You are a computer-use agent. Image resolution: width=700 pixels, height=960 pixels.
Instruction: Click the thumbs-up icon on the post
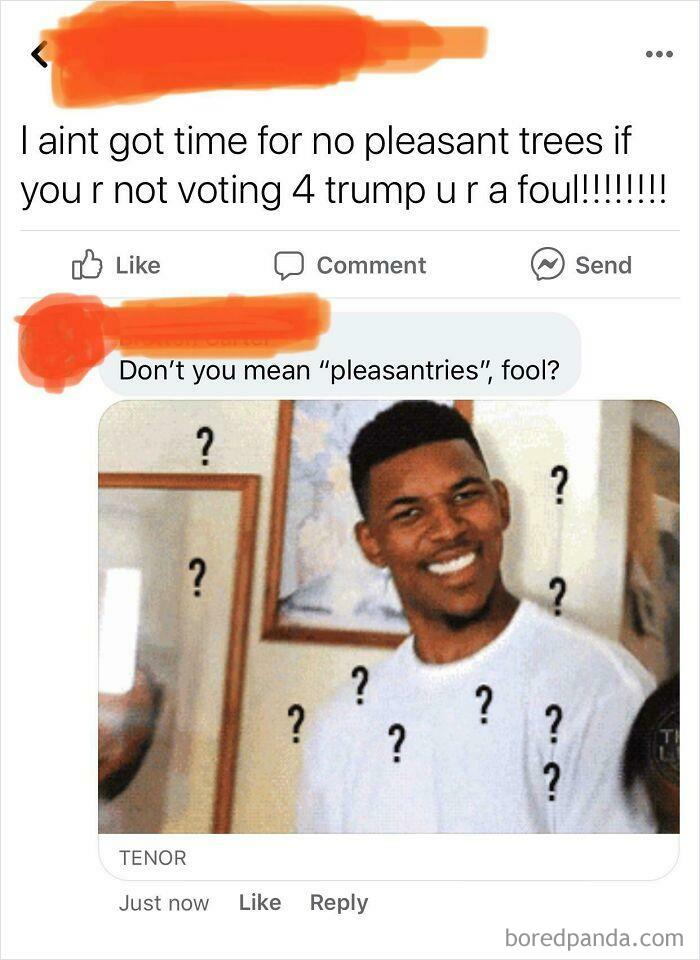[86, 265]
